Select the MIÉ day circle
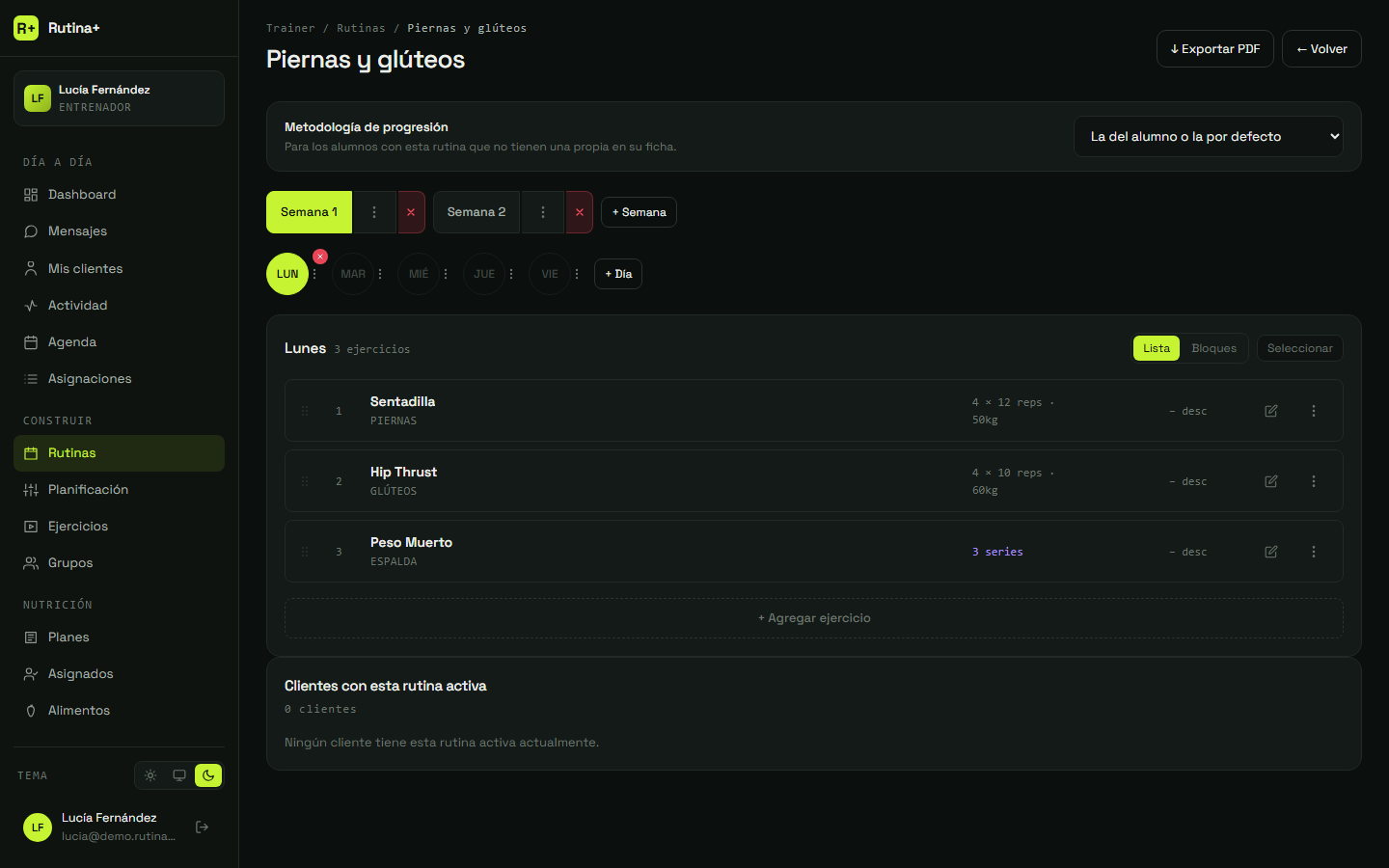 [419, 274]
